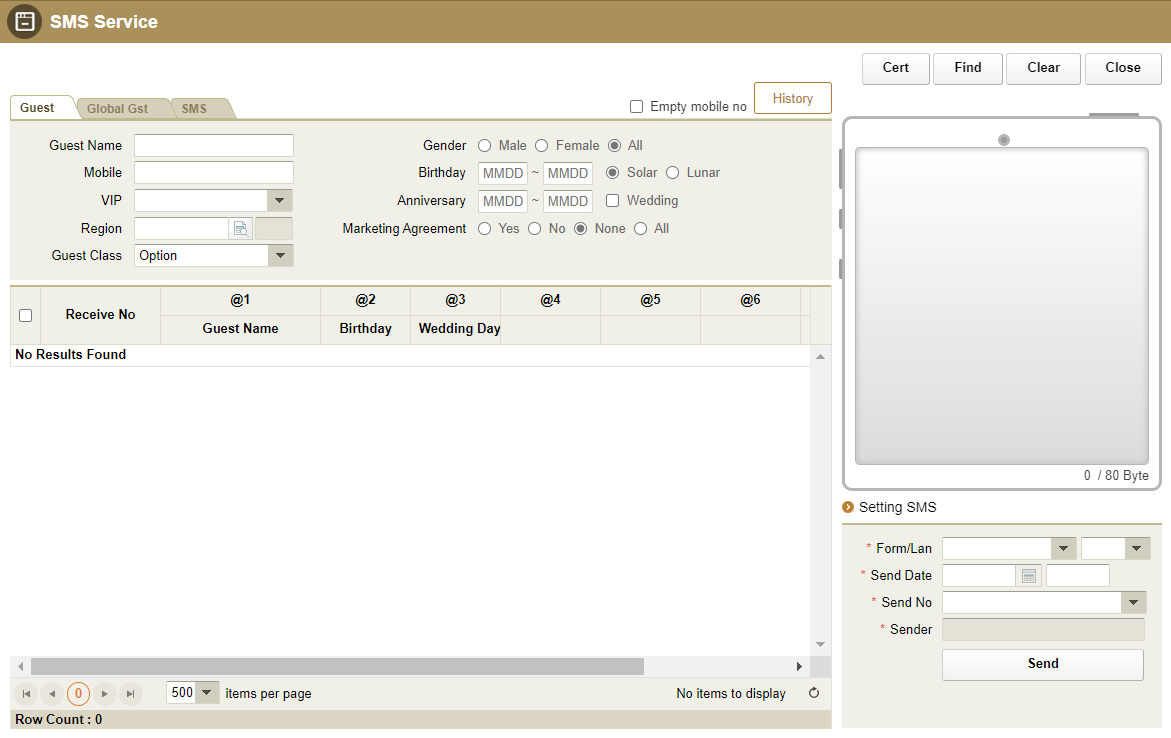Switch to the SMS tab
This screenshot has width=1171, height=738.
point(194,108)
